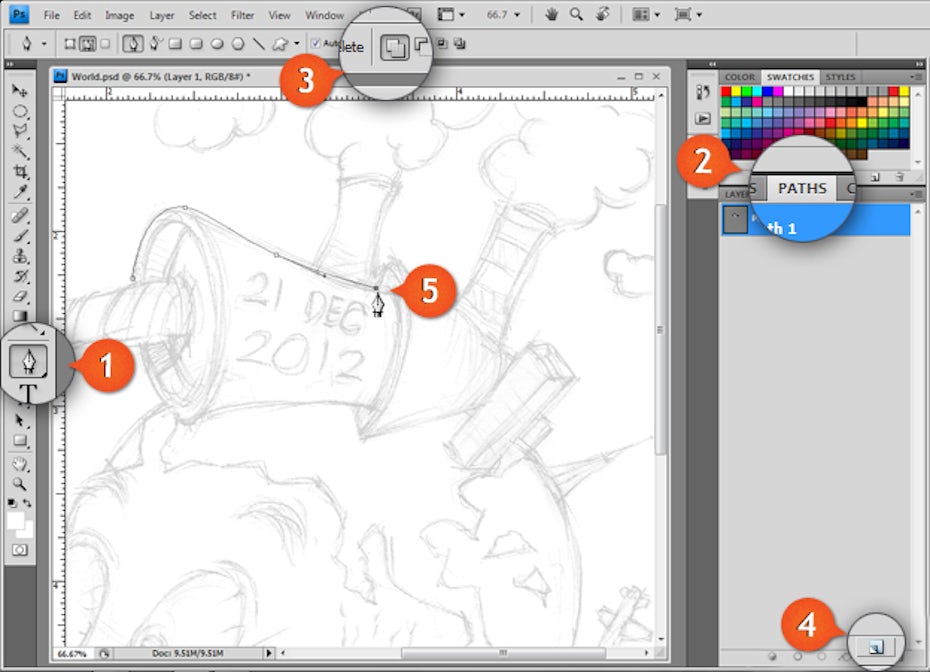930x672 pixels.
Task: Toggle the Auto Add/Delete checkbox
Action: click(316, 43)
